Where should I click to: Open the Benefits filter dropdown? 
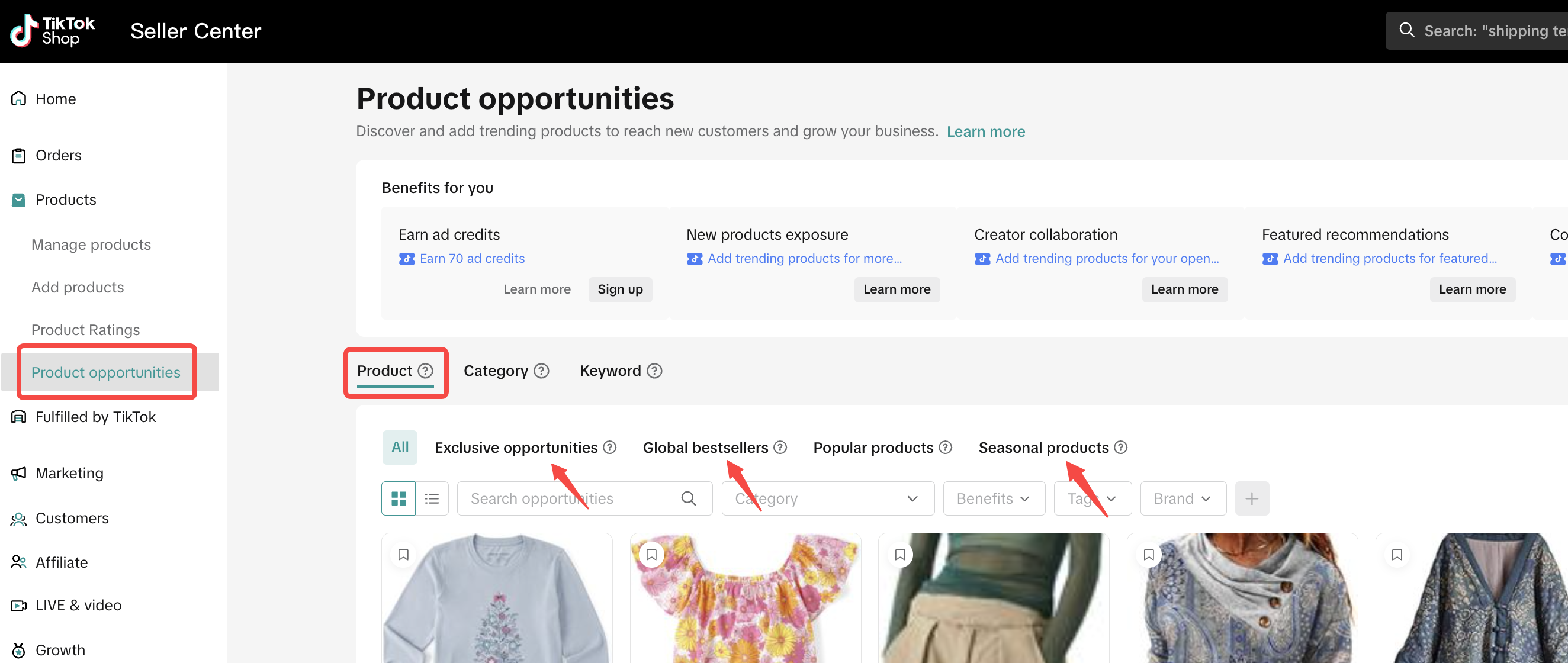tap(994, 499)
